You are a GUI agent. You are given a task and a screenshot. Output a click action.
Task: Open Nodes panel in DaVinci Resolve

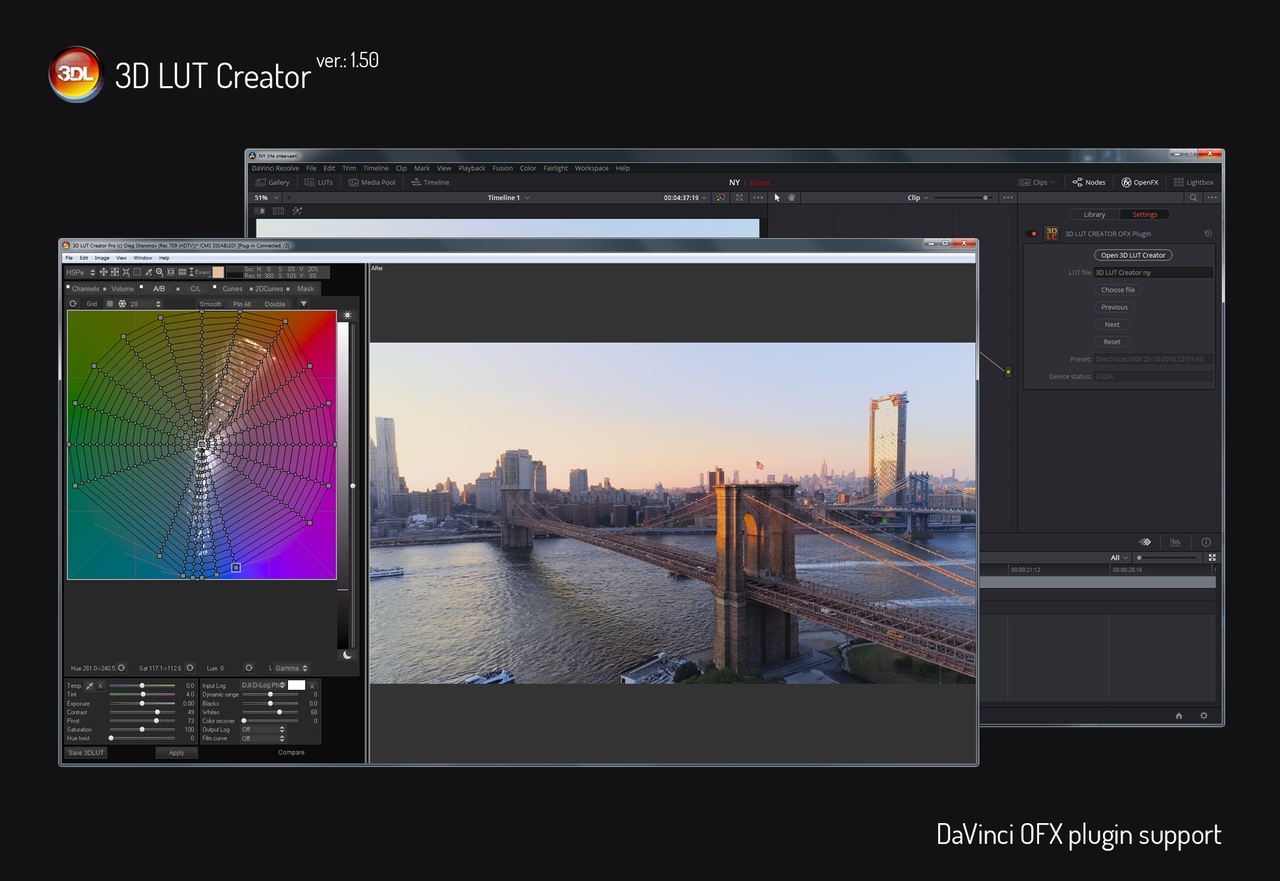[x=1089, y=182]
